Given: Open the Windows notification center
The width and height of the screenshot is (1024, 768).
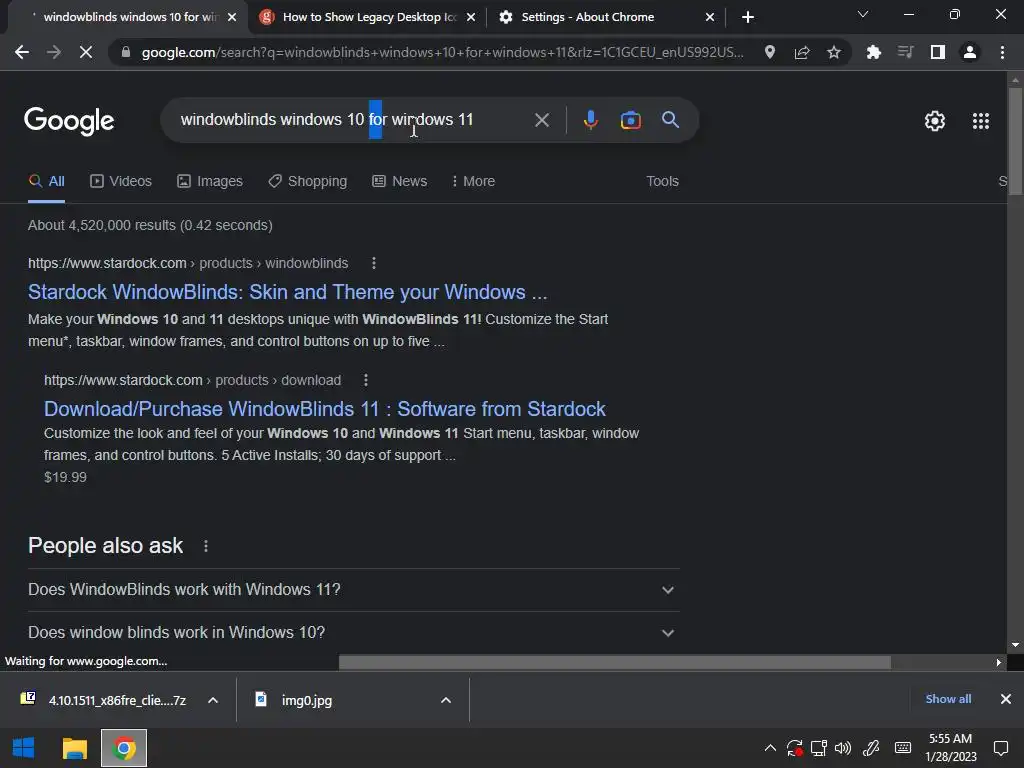Looking at the screenshot, I should click(1000, 748).
